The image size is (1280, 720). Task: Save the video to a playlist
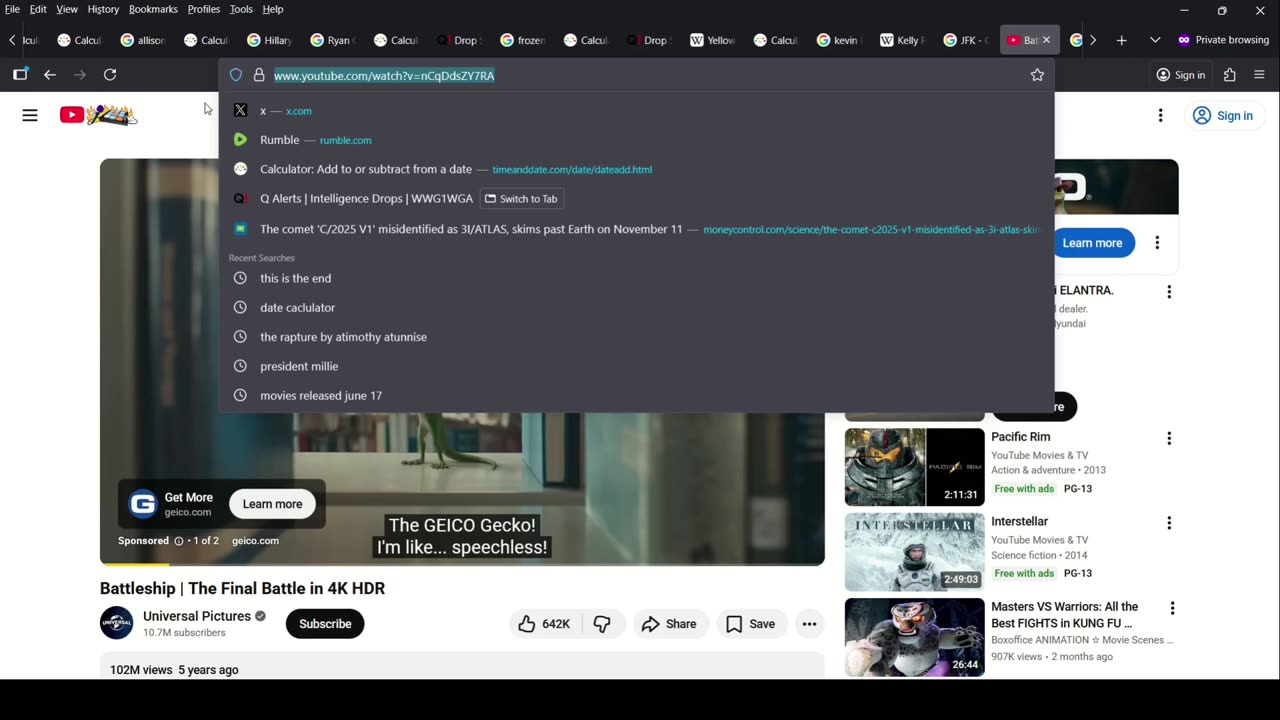pos(750,624)
